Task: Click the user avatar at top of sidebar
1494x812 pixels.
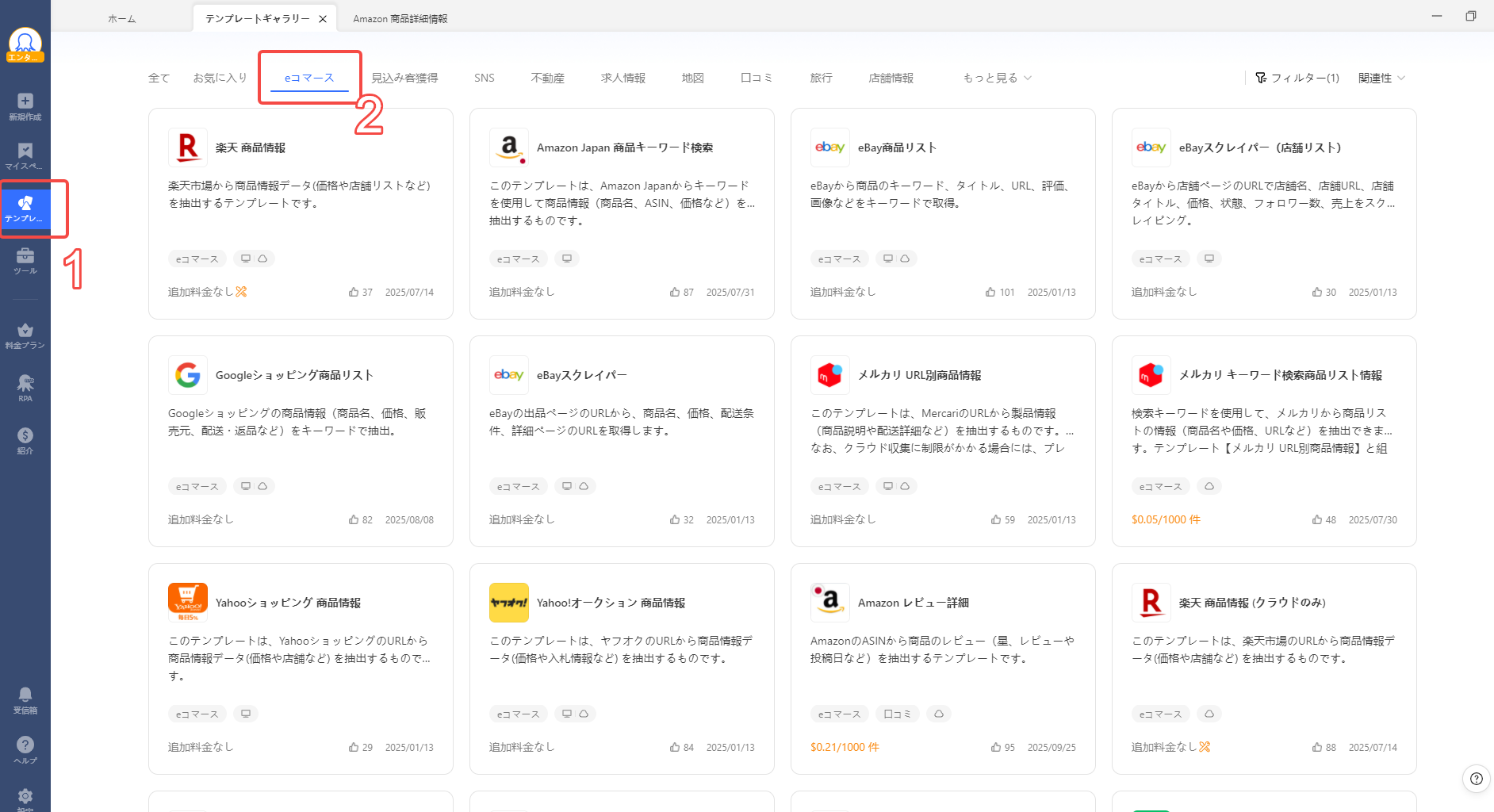Action: (25, 44)
